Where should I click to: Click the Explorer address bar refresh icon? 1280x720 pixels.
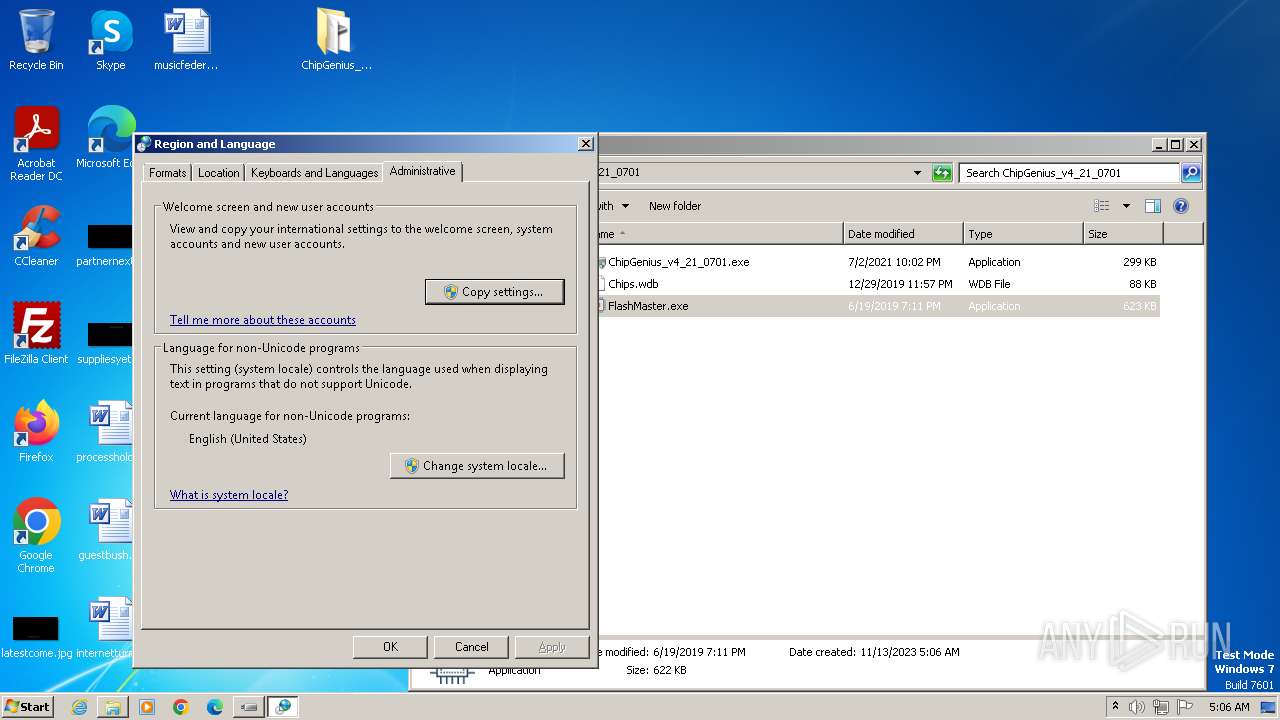pyautogui.click(x=942, y=173)
